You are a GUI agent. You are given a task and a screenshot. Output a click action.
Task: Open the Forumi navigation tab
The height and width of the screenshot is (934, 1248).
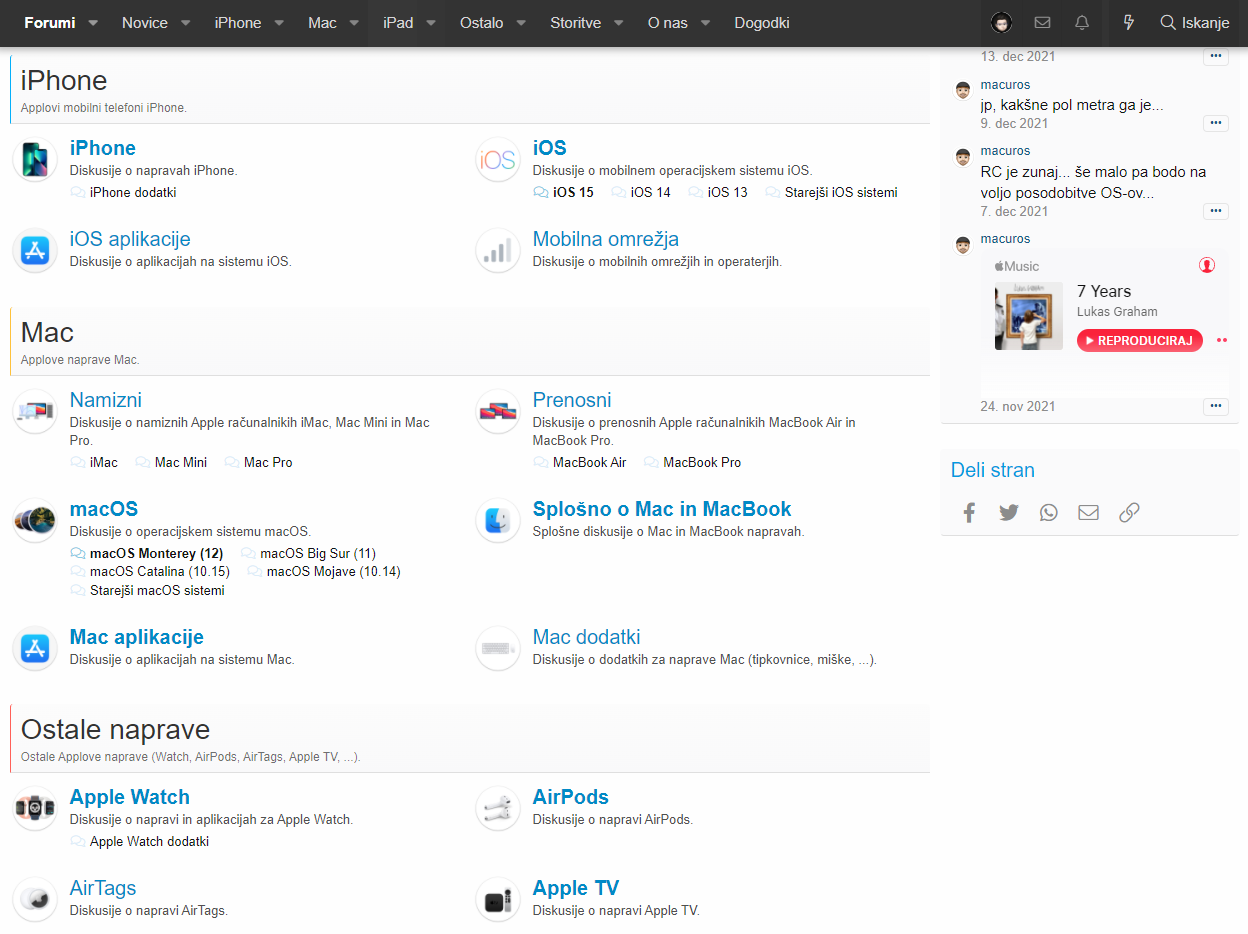click(50, 23)
